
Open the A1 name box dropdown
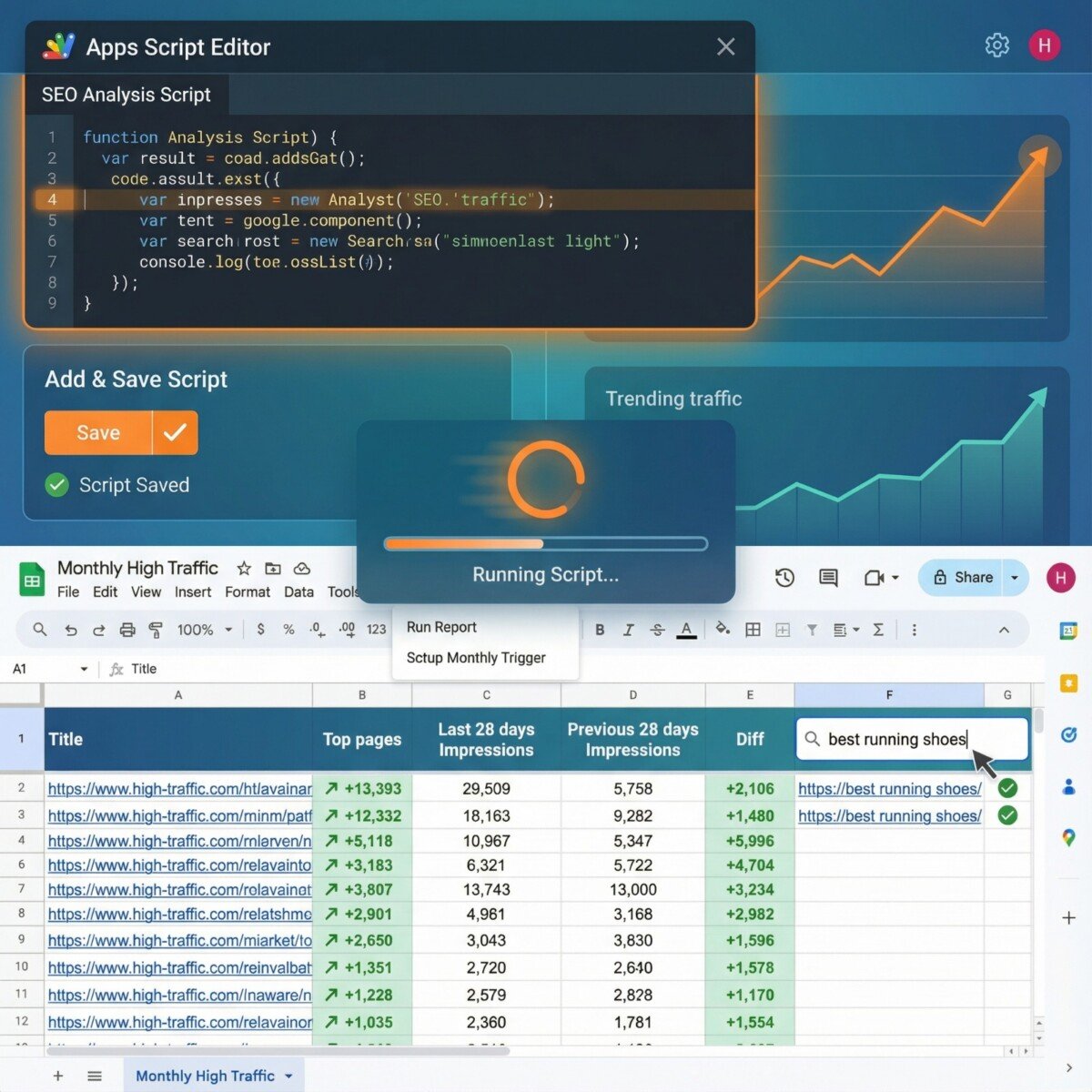[x=84, y=669]
